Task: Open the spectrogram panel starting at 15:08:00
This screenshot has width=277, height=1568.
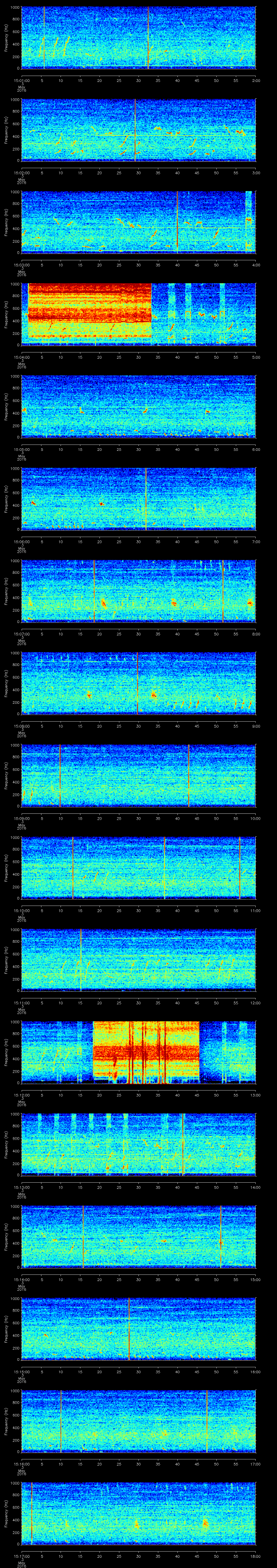Action: (139, 683)
